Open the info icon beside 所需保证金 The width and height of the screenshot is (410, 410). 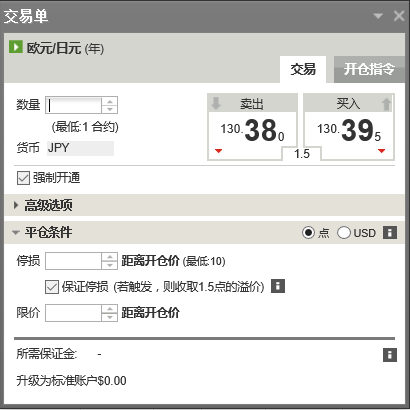click(390, 355)
